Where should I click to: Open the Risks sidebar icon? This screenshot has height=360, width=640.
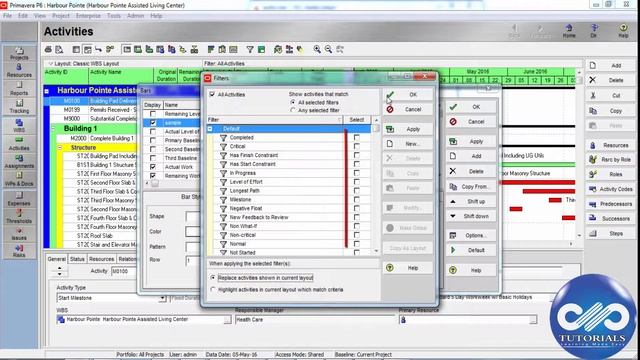19,251
